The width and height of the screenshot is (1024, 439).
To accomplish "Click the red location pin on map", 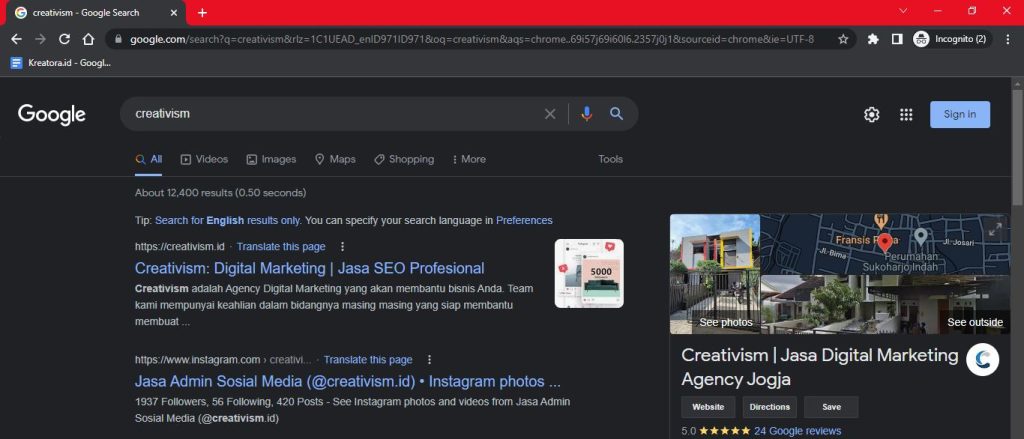I will (x=885, y=242).
